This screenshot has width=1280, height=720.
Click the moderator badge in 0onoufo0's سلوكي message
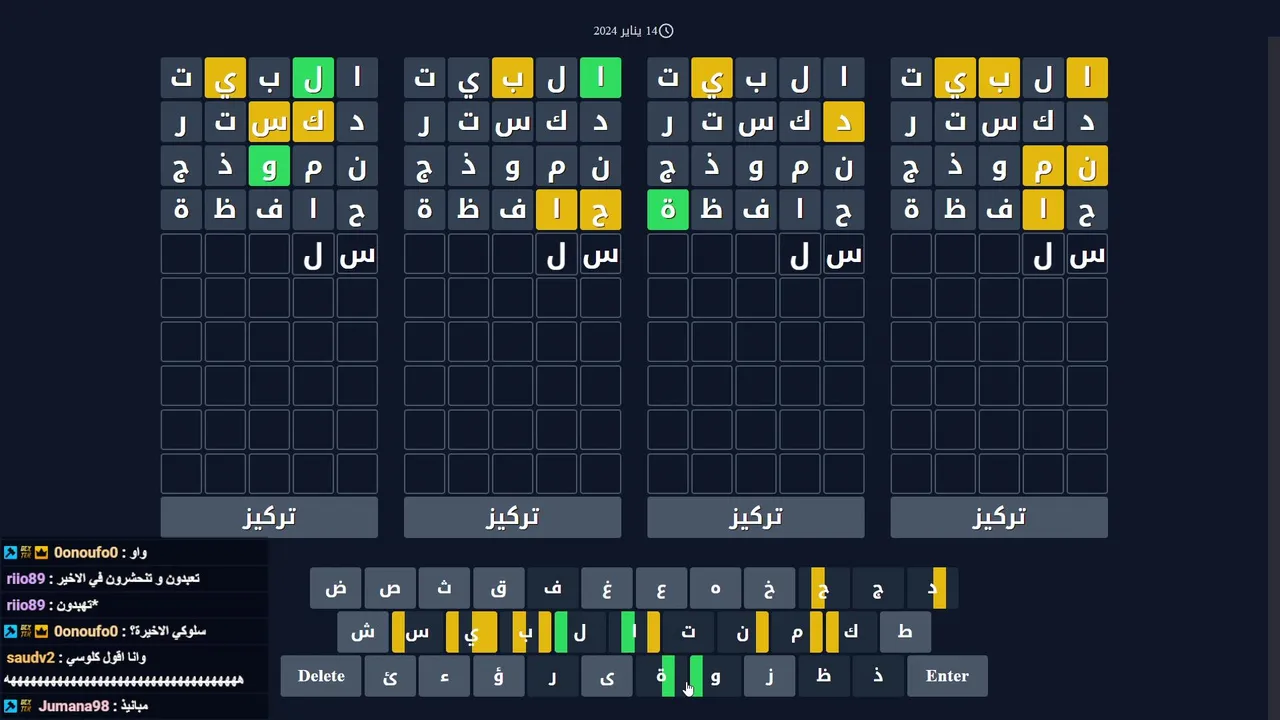point(10,632)
